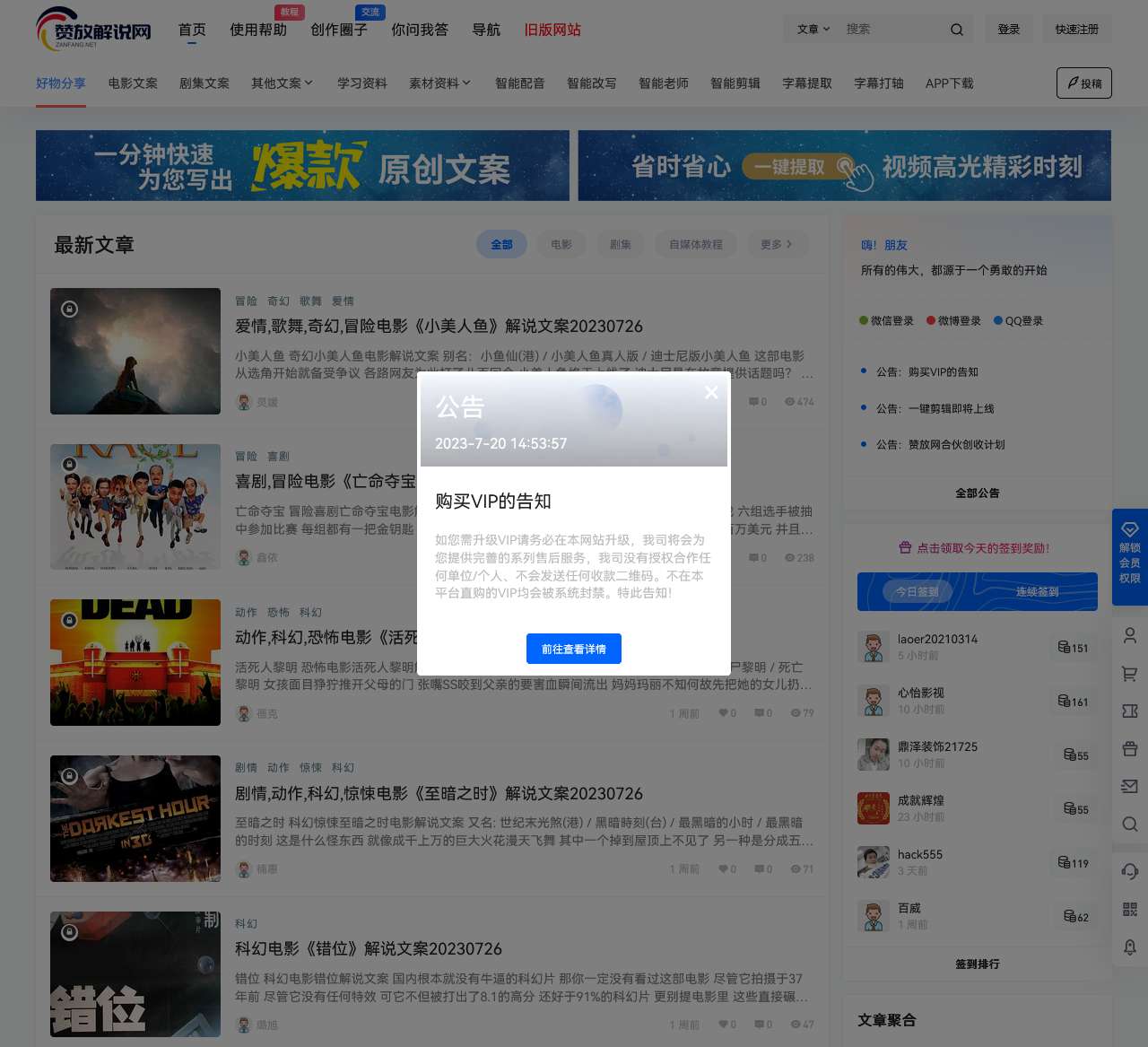The height and width of the screenshot is (1047, 1148).
Task: Open coupon ticket icon in right sidebar
Action: coord(1129,711)
